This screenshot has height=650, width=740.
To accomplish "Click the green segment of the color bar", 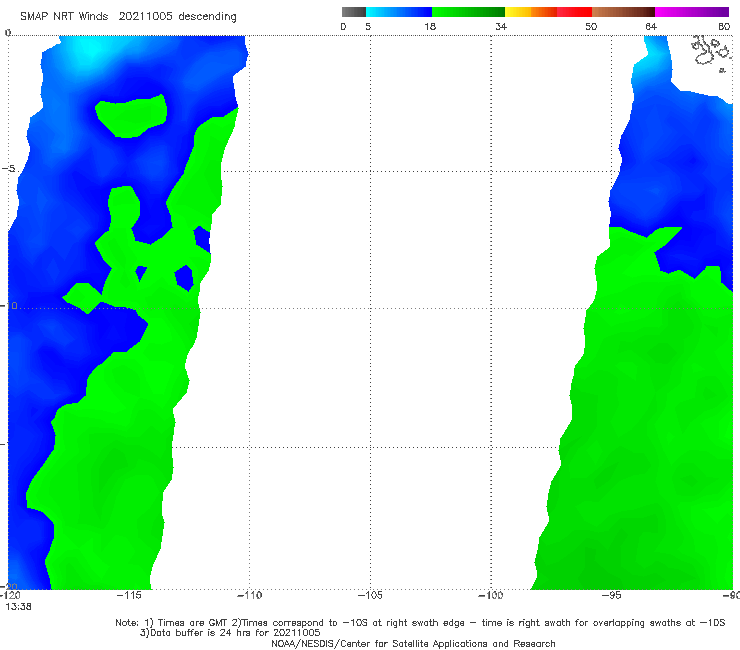I will [x=469, y=12].
